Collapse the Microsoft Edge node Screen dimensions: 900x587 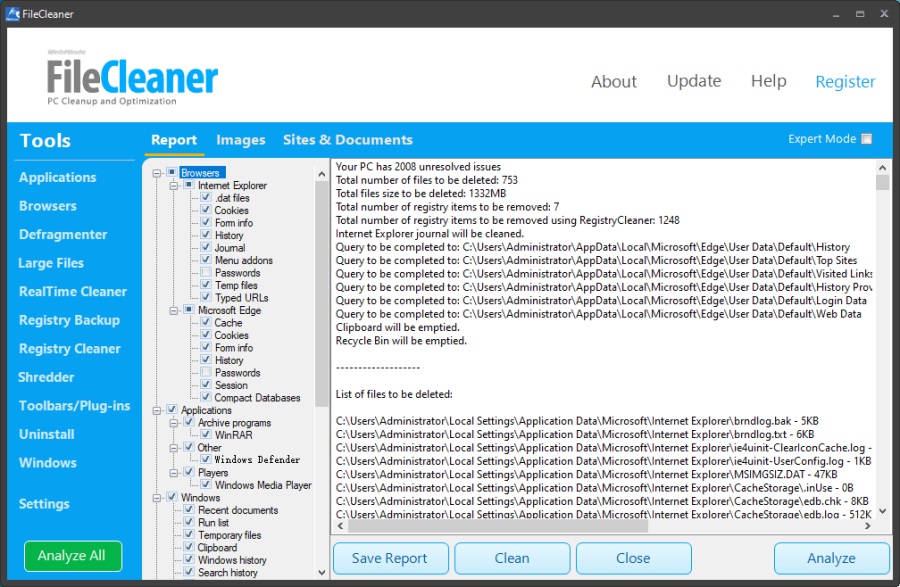pos(174,310)
